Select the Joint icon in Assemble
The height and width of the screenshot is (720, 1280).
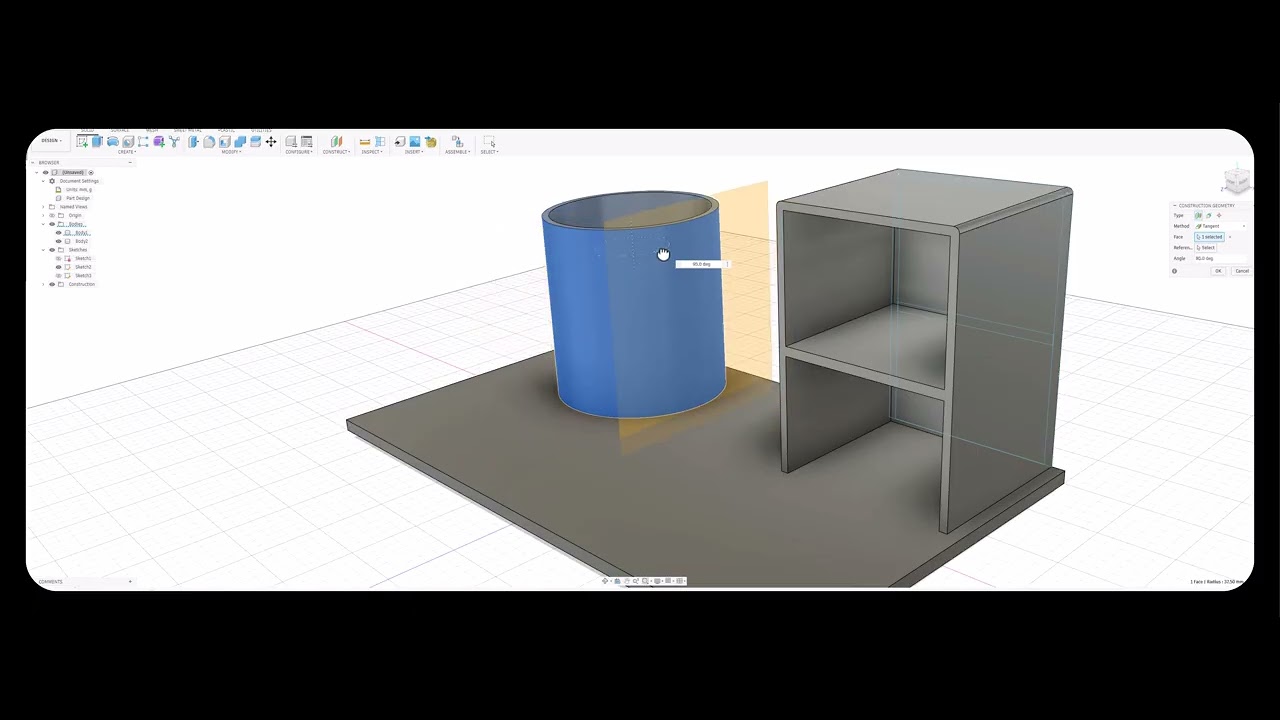tap(458, 142)
